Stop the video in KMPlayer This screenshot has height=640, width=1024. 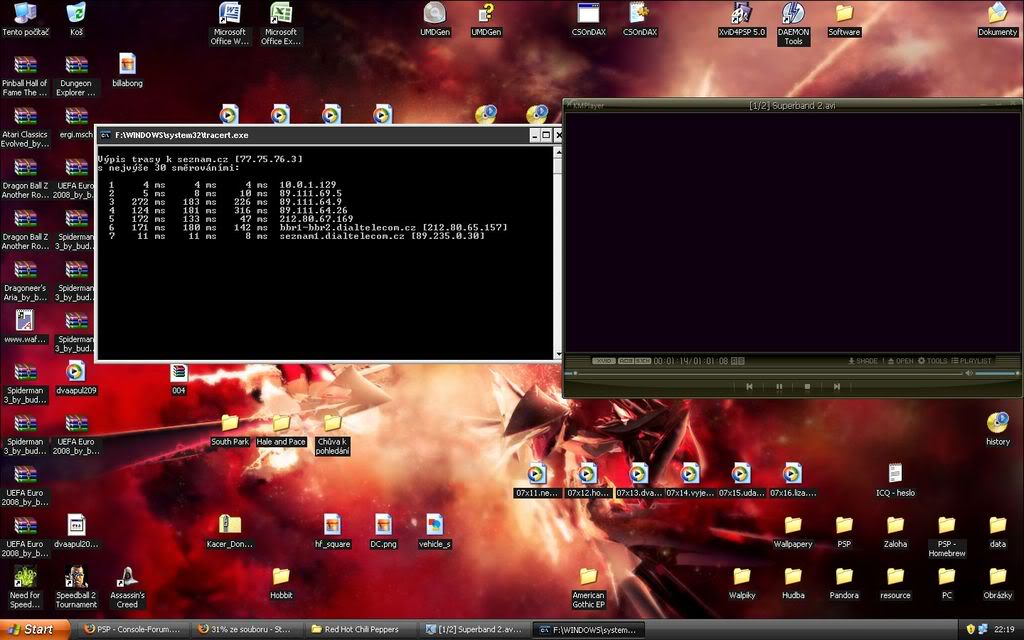(x=807, y=386)
